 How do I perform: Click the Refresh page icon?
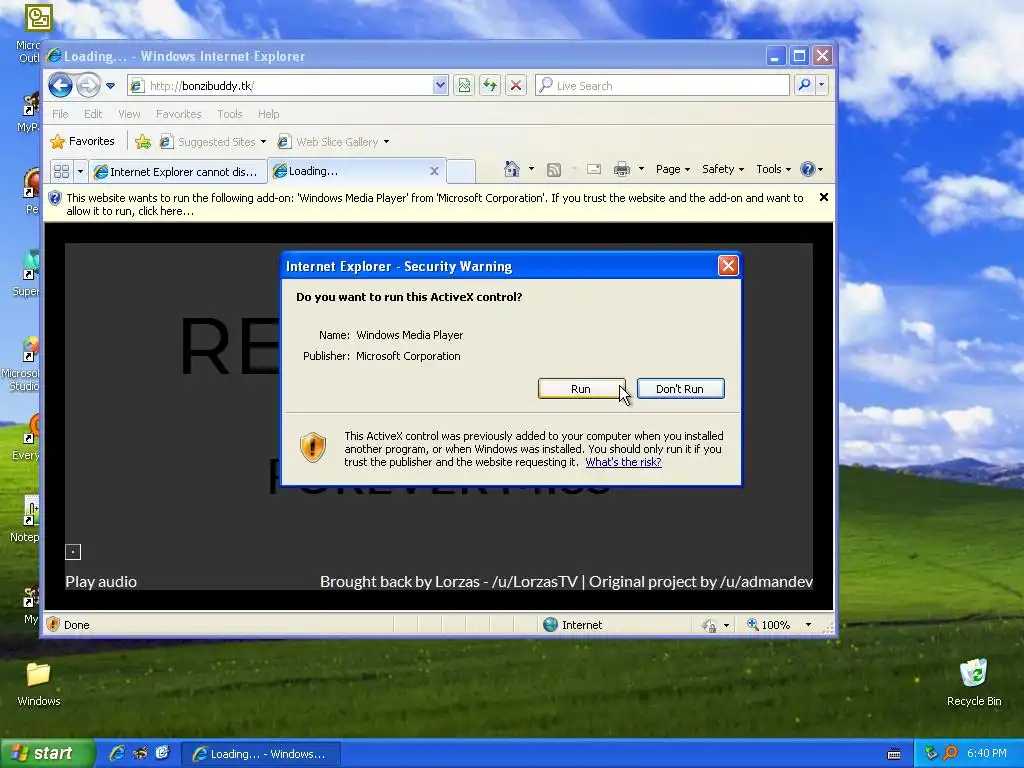(490, 86)
